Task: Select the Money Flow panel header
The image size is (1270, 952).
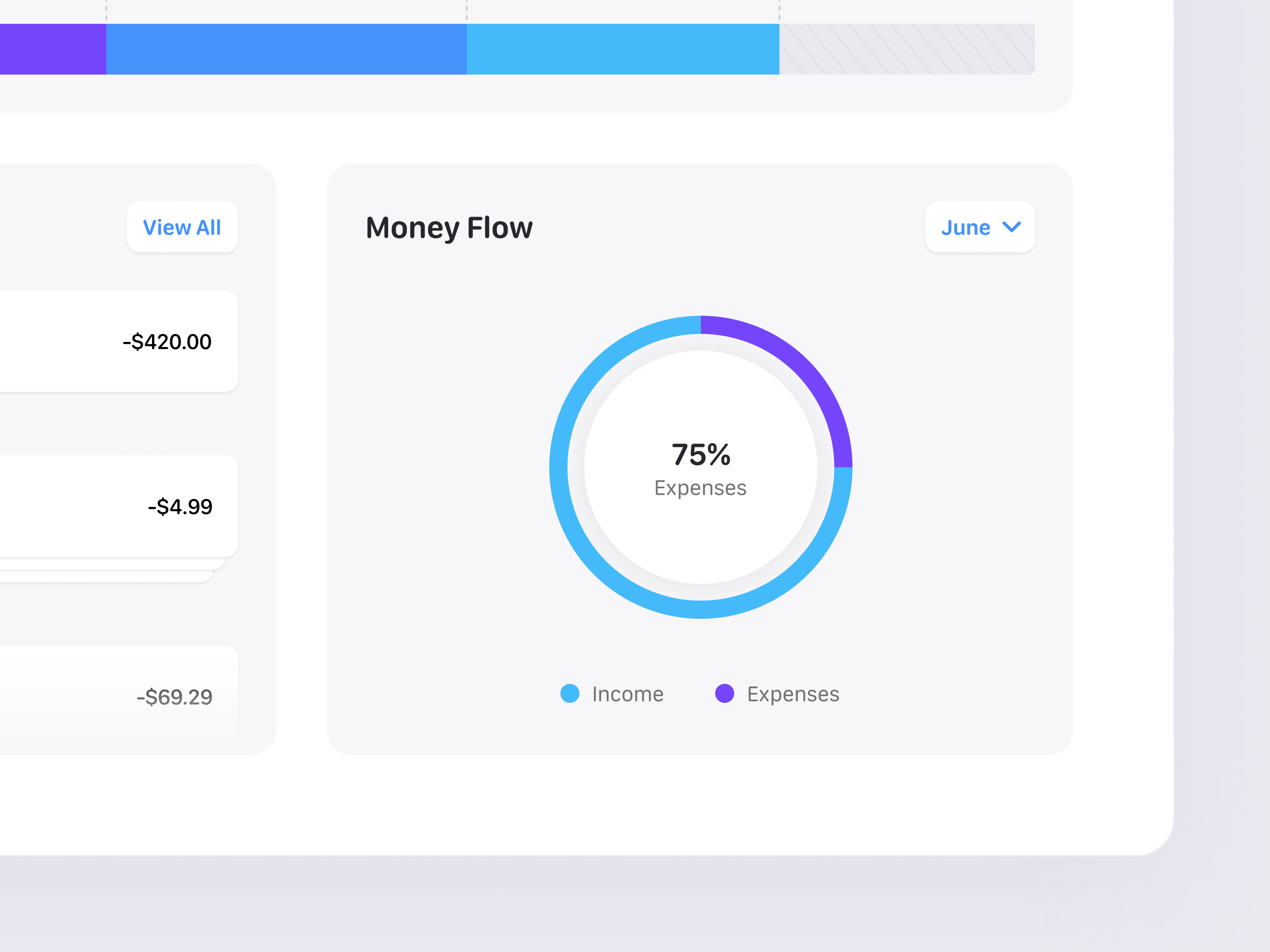Action: pos(449,227)
